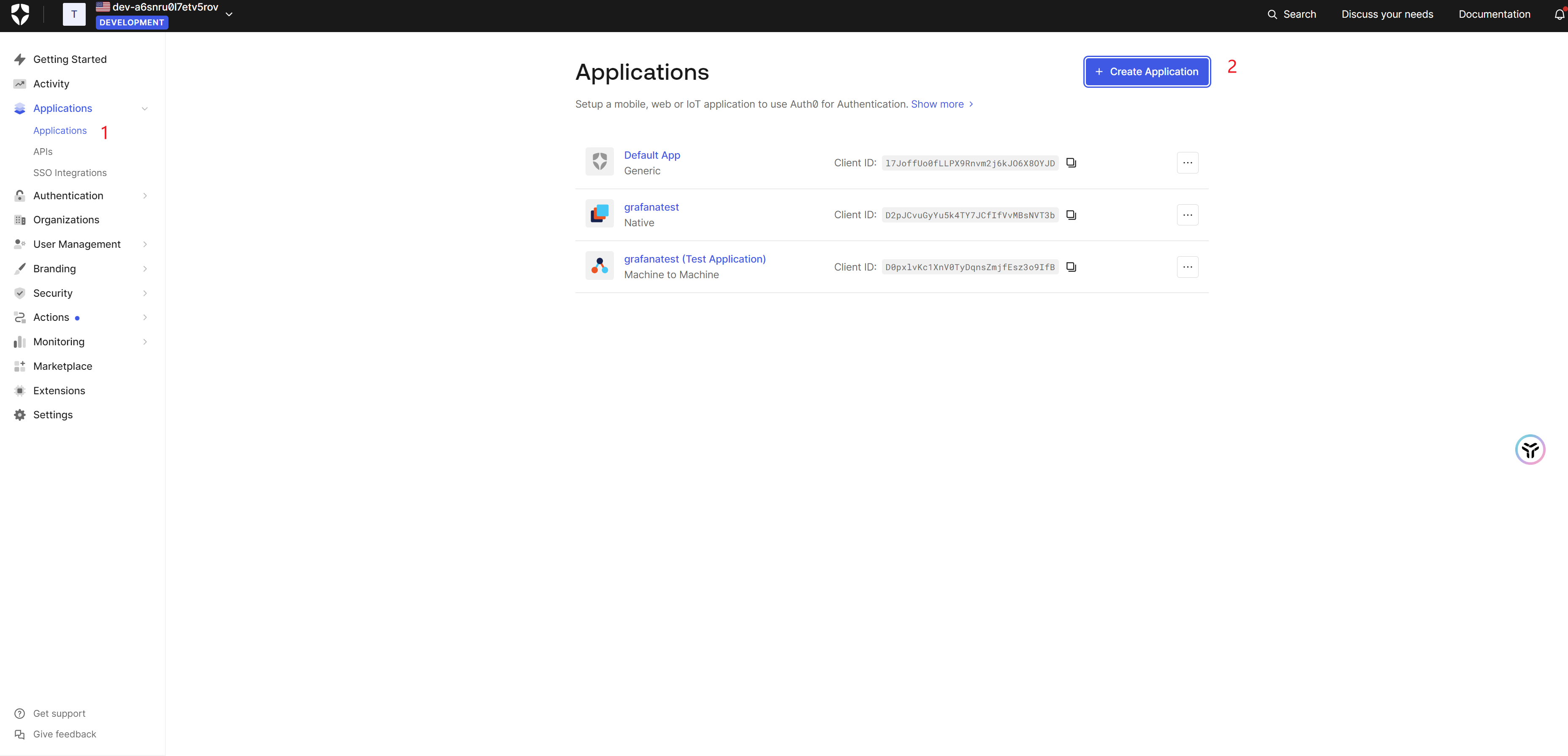
Task: Click the Actions flow icon
Action: (x=19, y=317)
